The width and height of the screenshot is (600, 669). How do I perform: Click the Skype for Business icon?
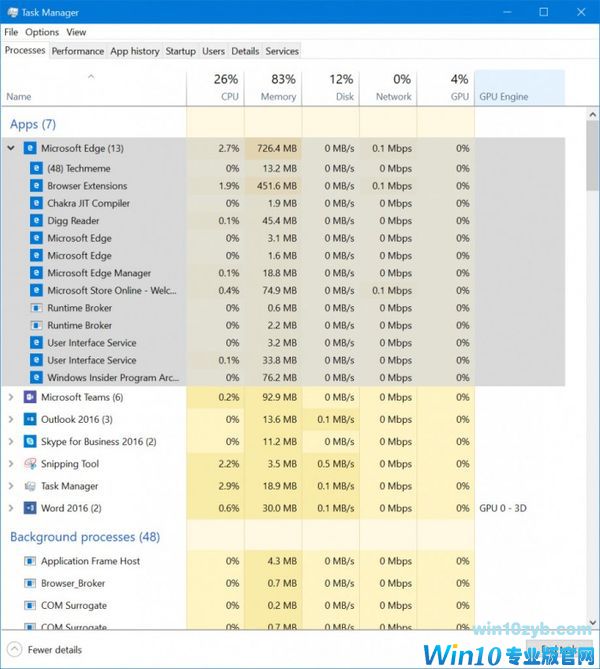pos(30,441)
